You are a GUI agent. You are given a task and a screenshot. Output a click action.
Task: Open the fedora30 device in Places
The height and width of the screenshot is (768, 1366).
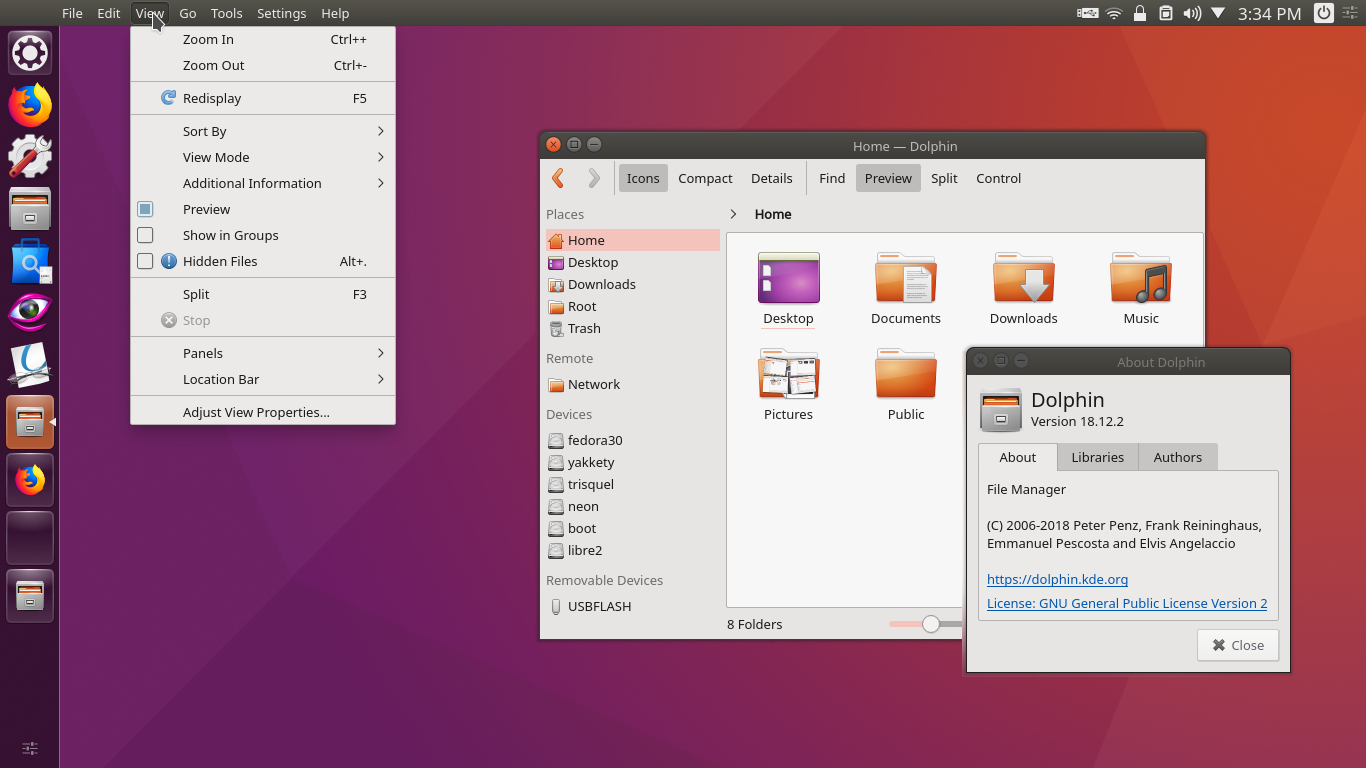632,440
